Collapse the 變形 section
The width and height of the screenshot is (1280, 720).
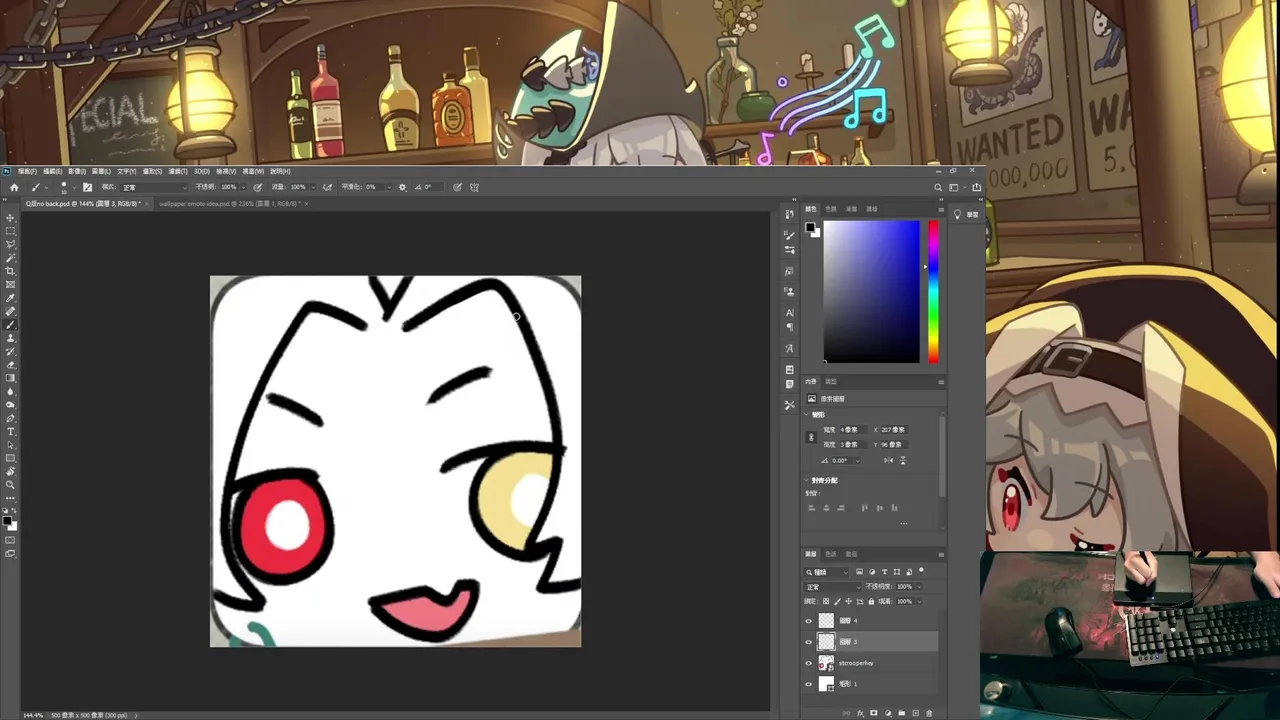[x=806, y=415]
